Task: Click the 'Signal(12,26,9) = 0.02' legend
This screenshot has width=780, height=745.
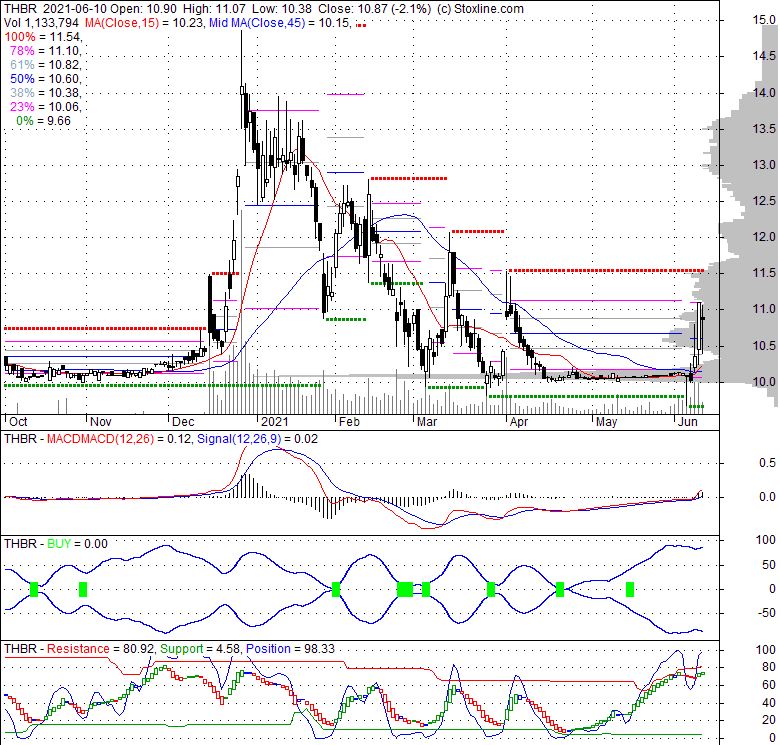Action: coord(258,439)
